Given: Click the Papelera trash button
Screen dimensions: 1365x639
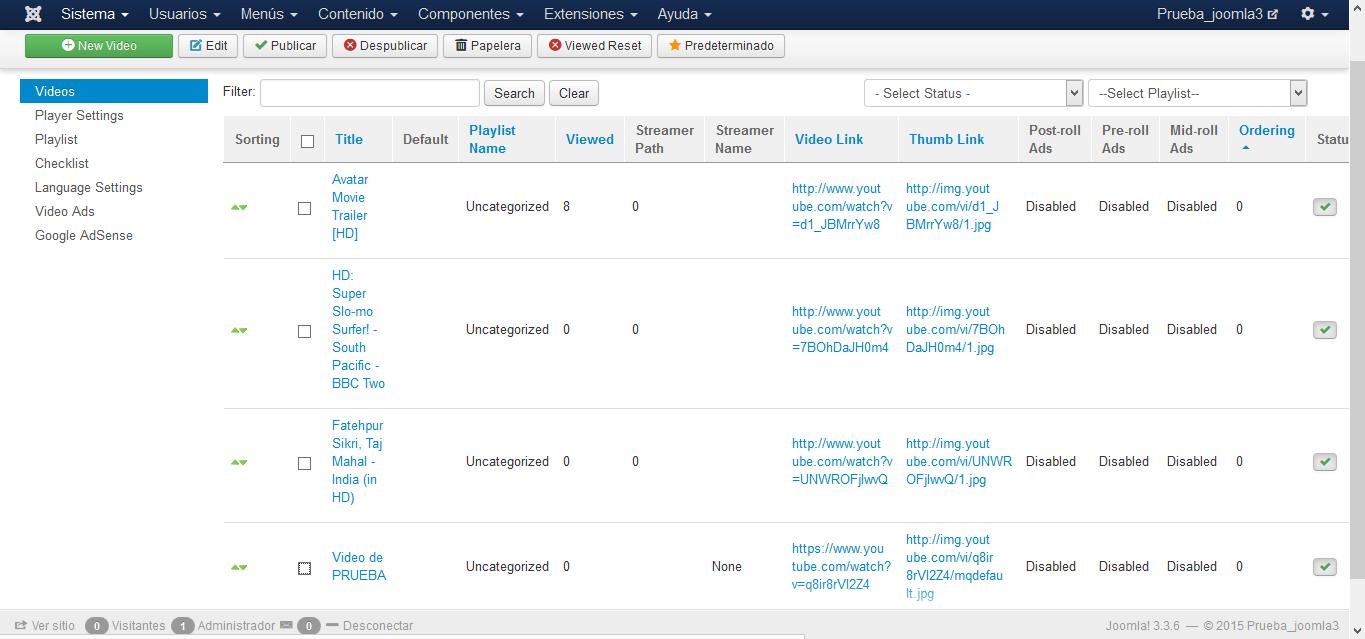Looking at the screenshot, I should click(488, 46).
